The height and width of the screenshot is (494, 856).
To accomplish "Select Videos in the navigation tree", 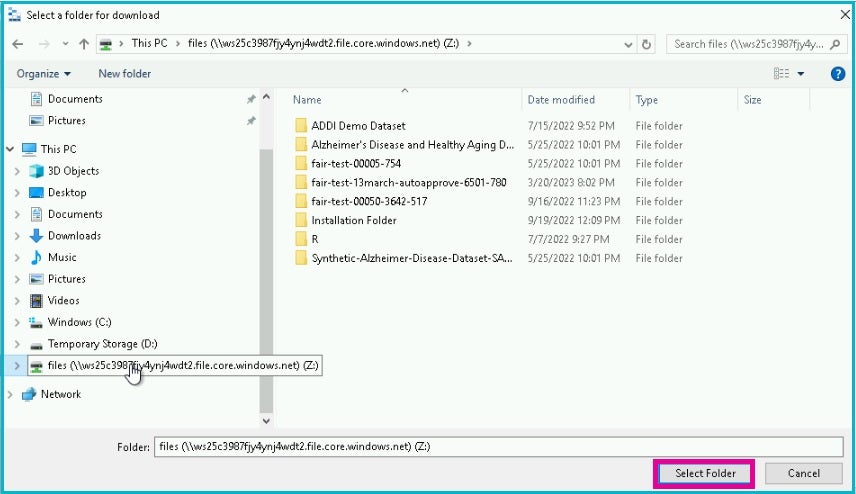I will tap(63, 300).
